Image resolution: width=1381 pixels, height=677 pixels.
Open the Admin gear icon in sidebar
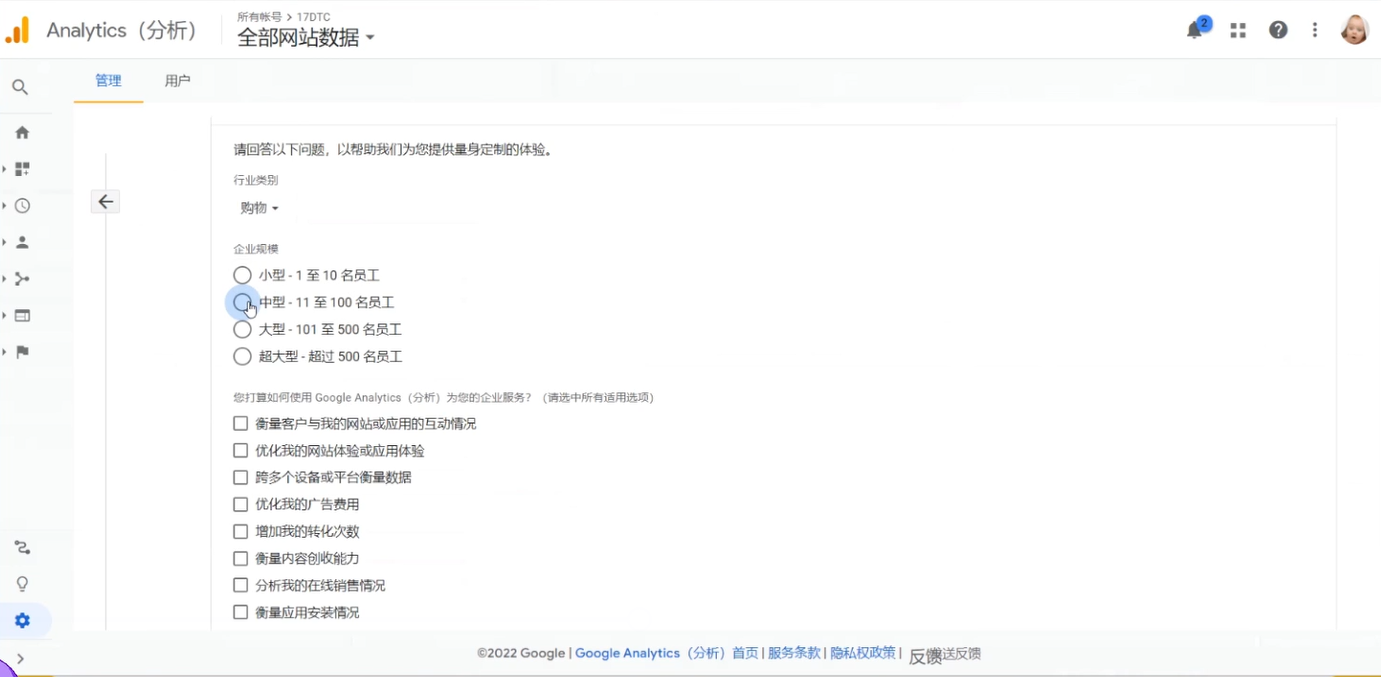[x=22, y=620]
